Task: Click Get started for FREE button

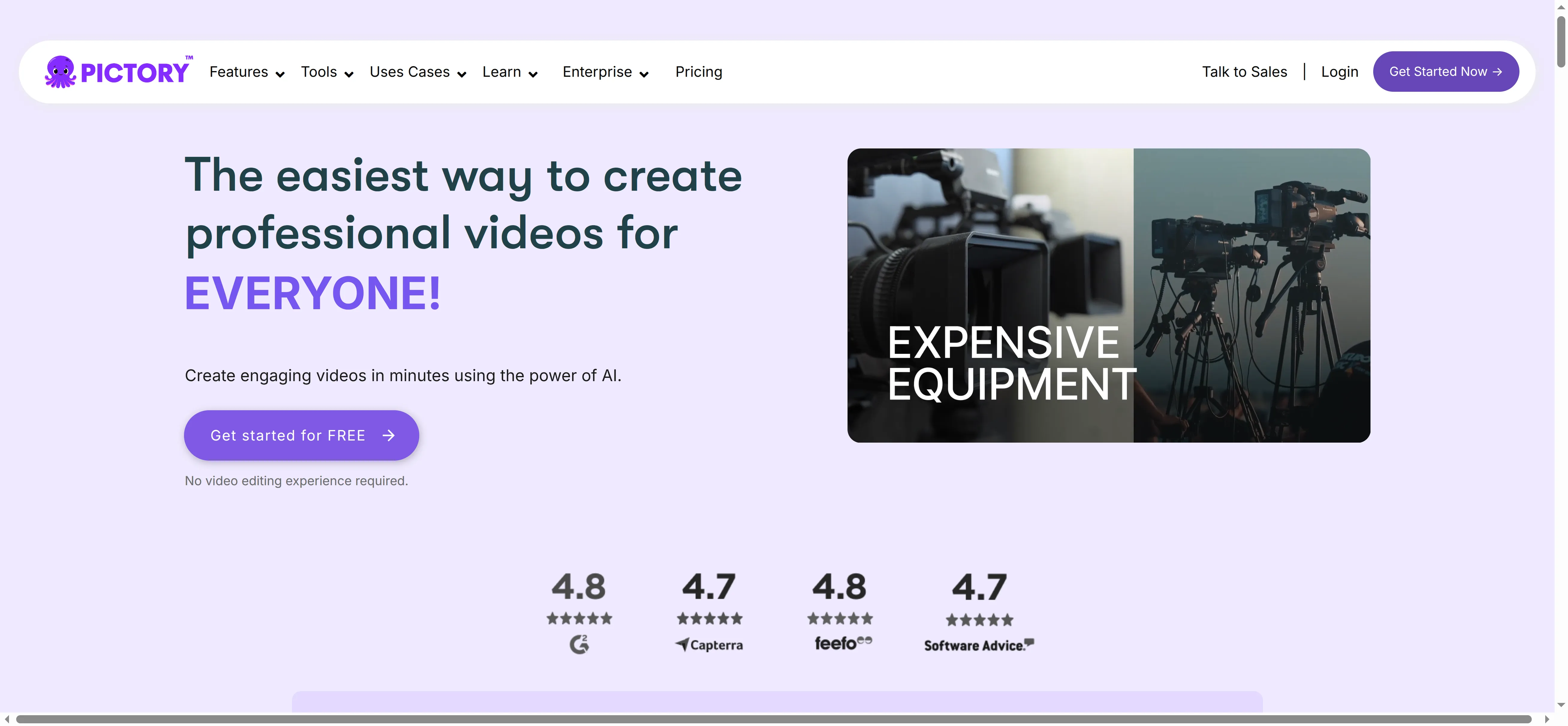Action: point(301,435)
